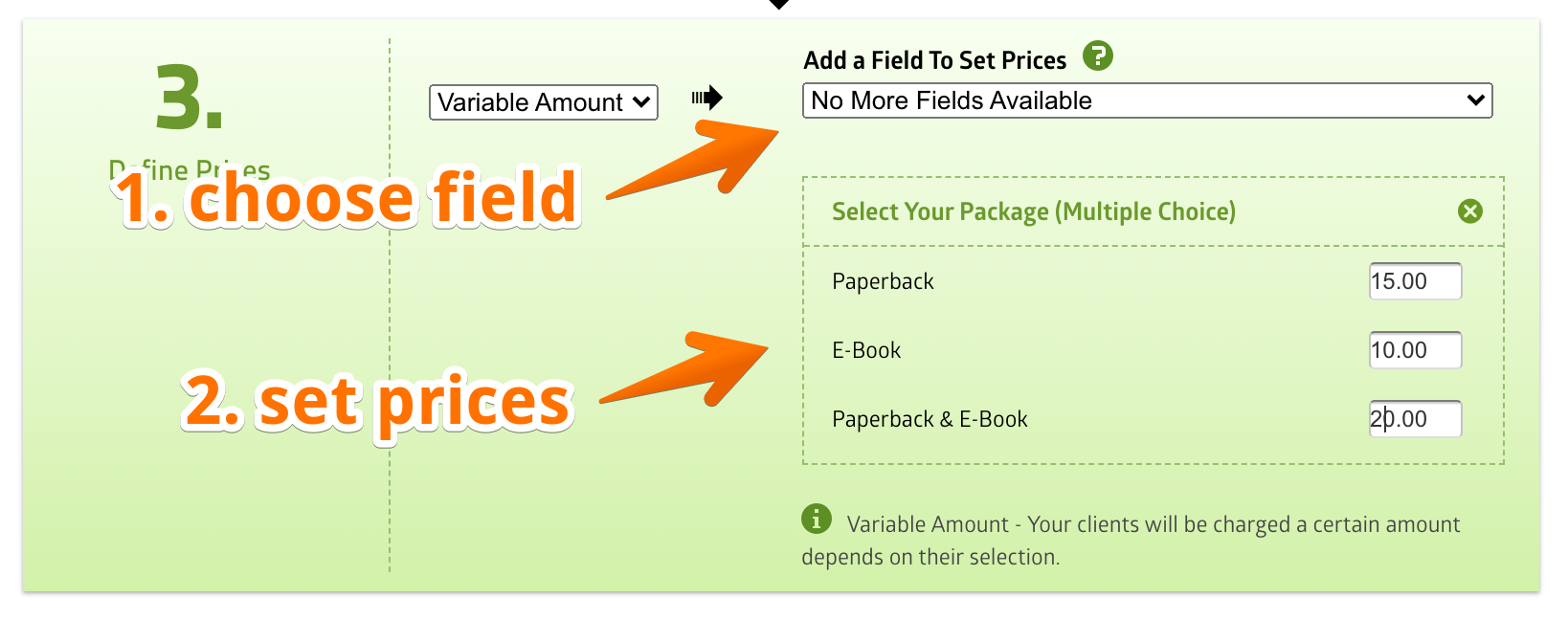Viewport: 1568px width, 620px height.
Task: Click the Paperback & E-Book label
Action: pos(930,419)
